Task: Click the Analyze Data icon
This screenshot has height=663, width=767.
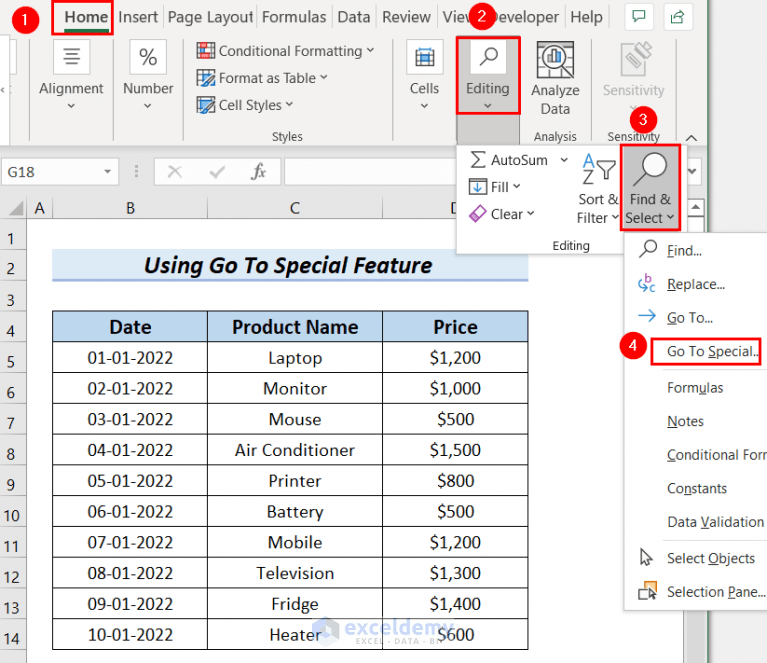Action: (x=555, y=60)
